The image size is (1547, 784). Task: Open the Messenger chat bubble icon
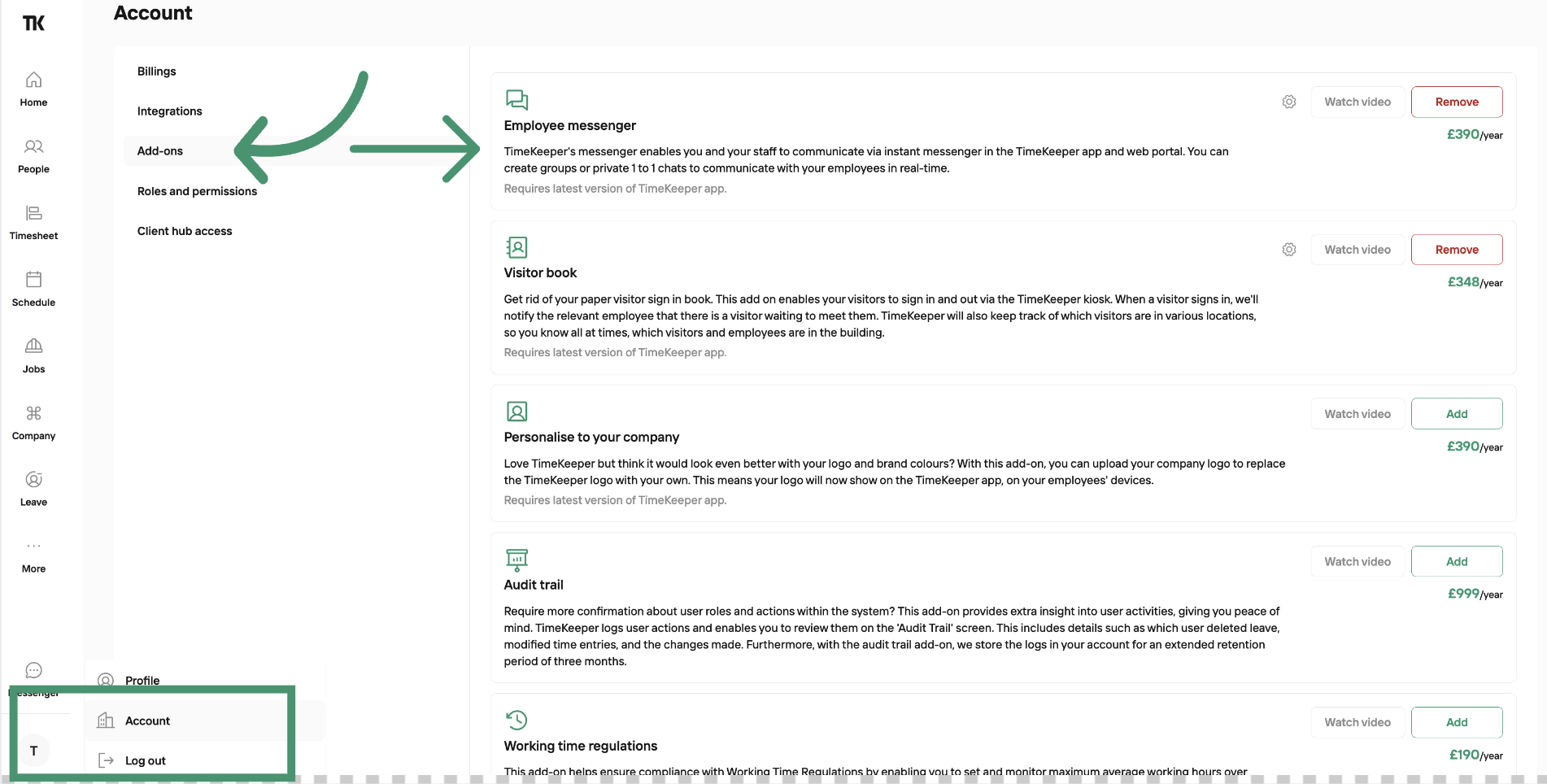click(x=33, y=670)
